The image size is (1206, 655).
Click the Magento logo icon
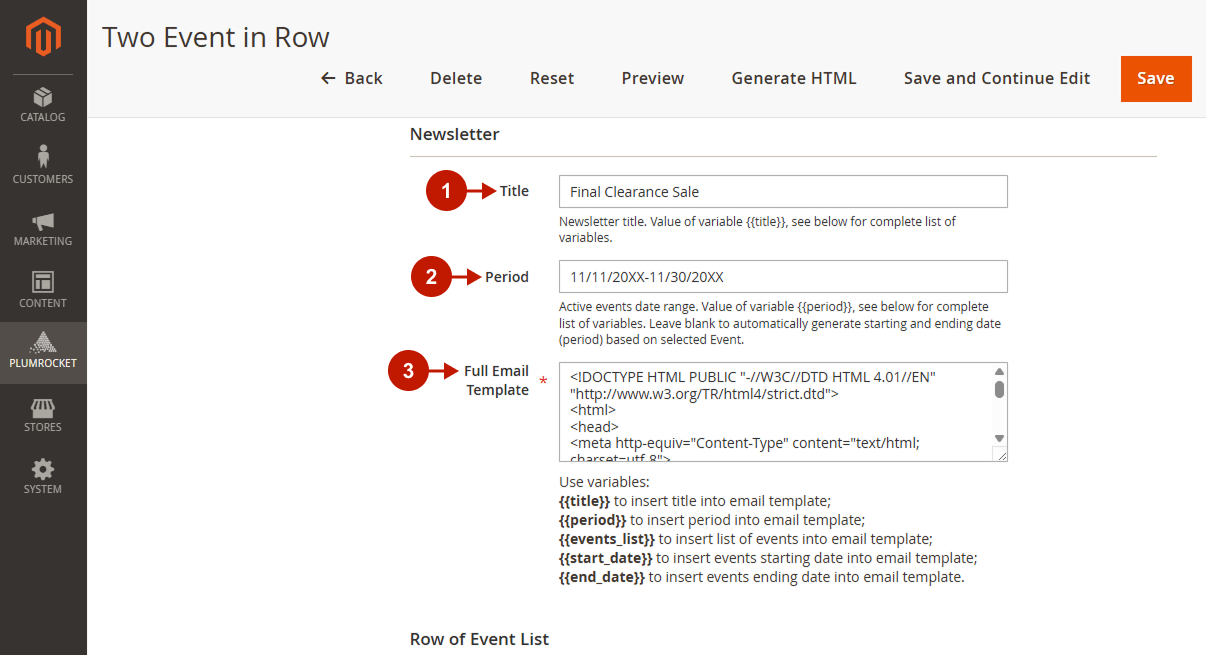pos(43,37)
